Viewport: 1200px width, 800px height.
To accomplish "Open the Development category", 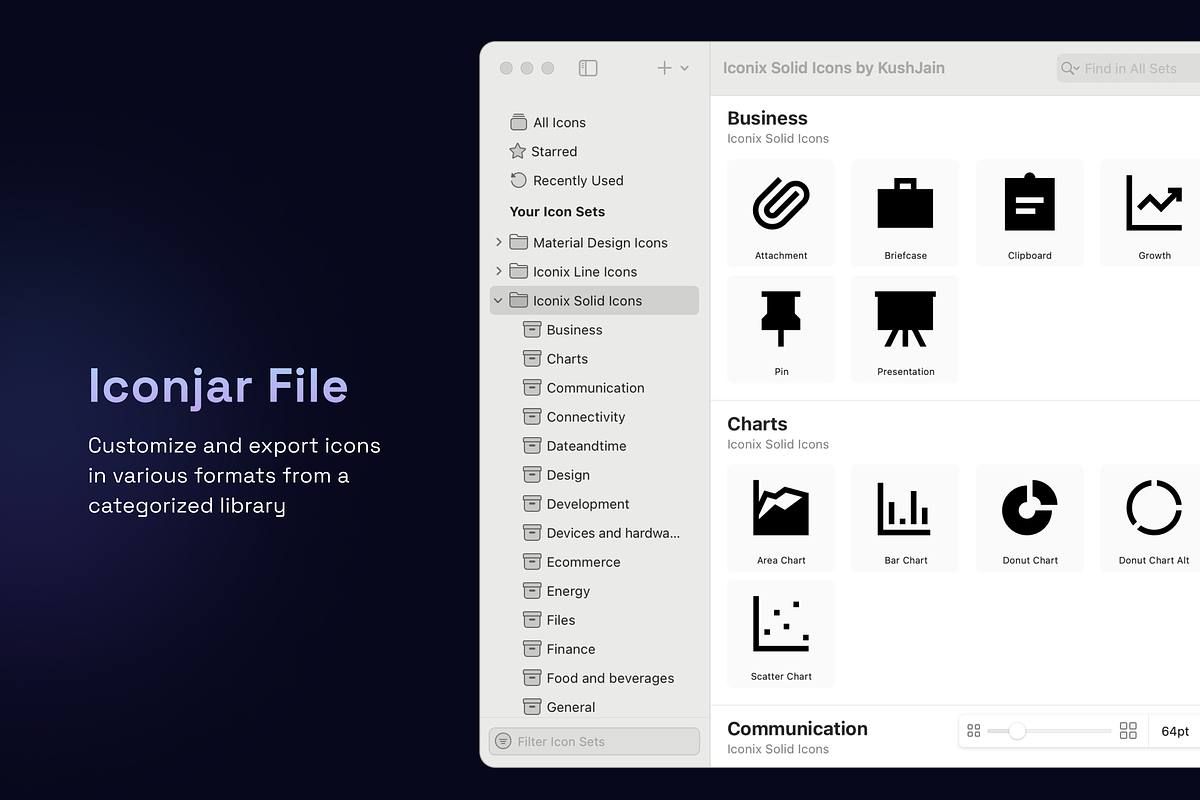I will point(577,503).
